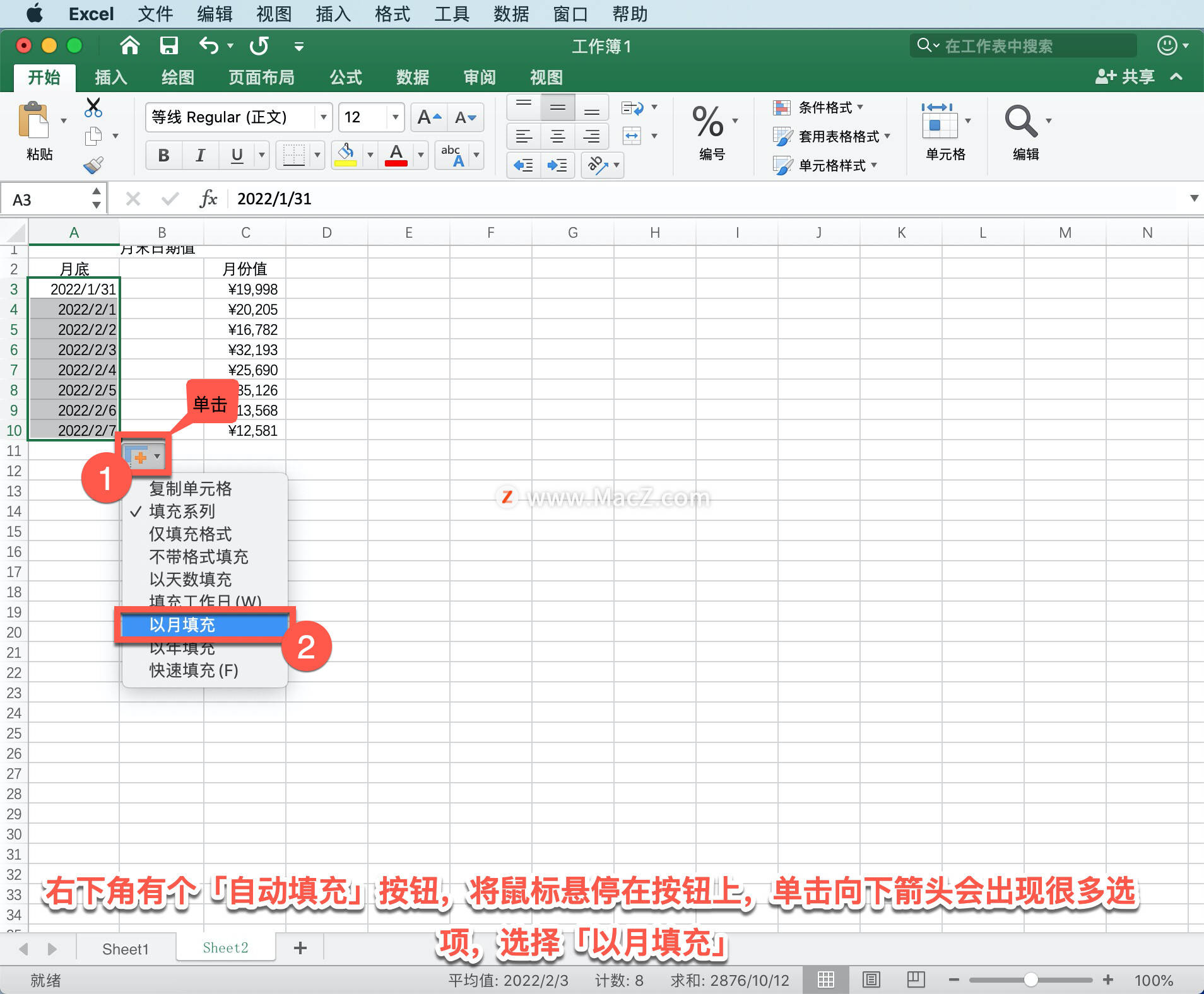Open the 工具 menu in menu bar
The image size is (1204, 994).
(x=451, y=13)
